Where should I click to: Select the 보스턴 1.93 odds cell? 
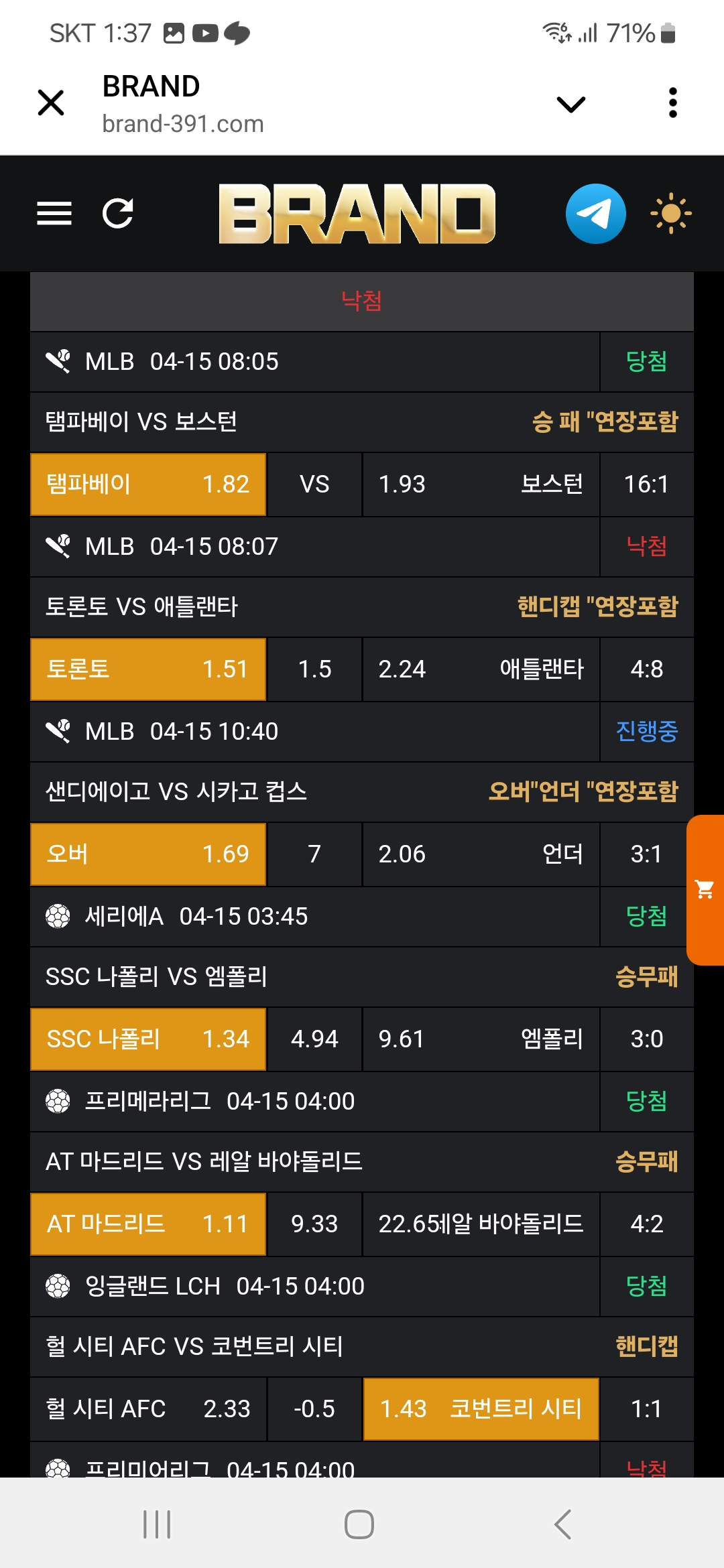point(480,484)
